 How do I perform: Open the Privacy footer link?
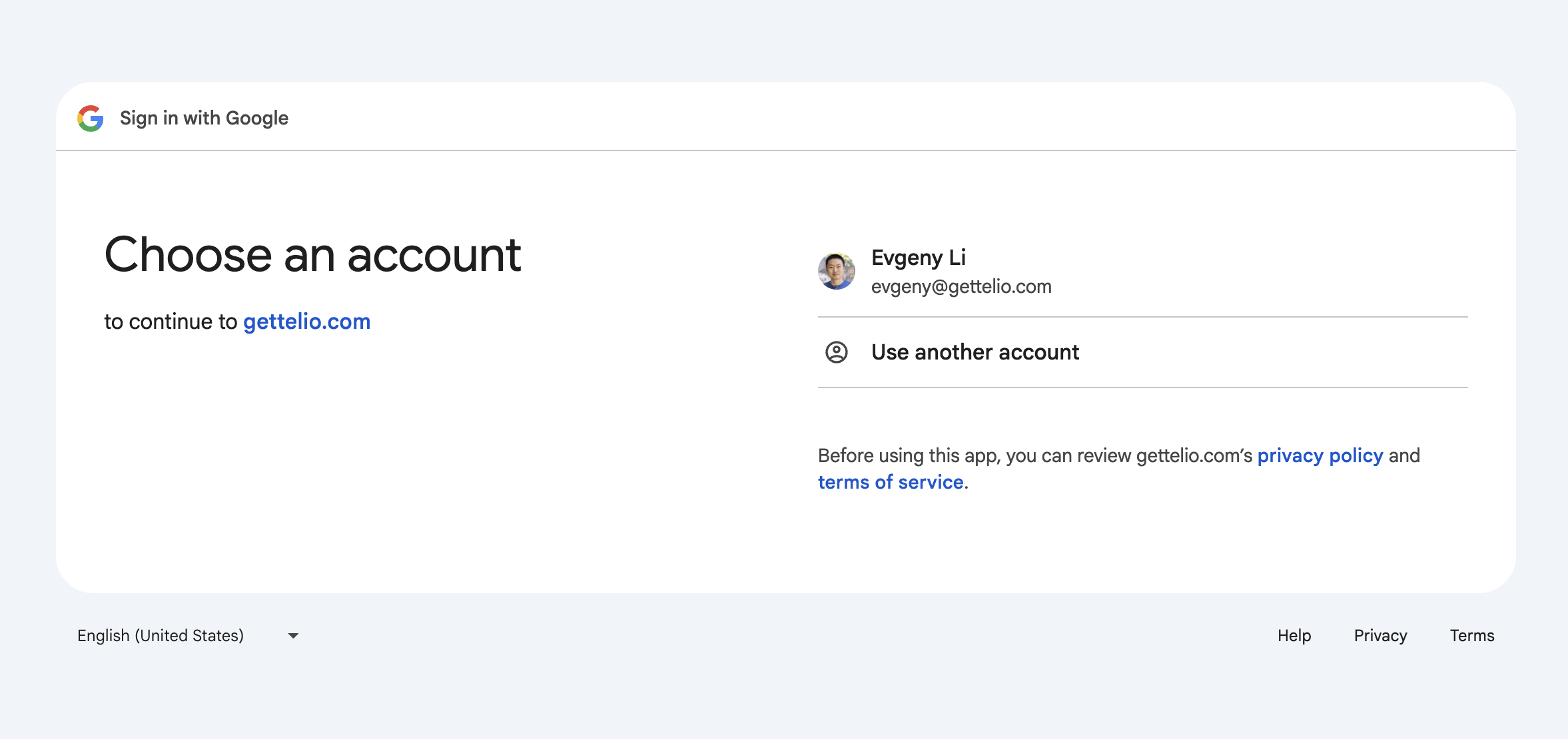[x=1380, y=636]
